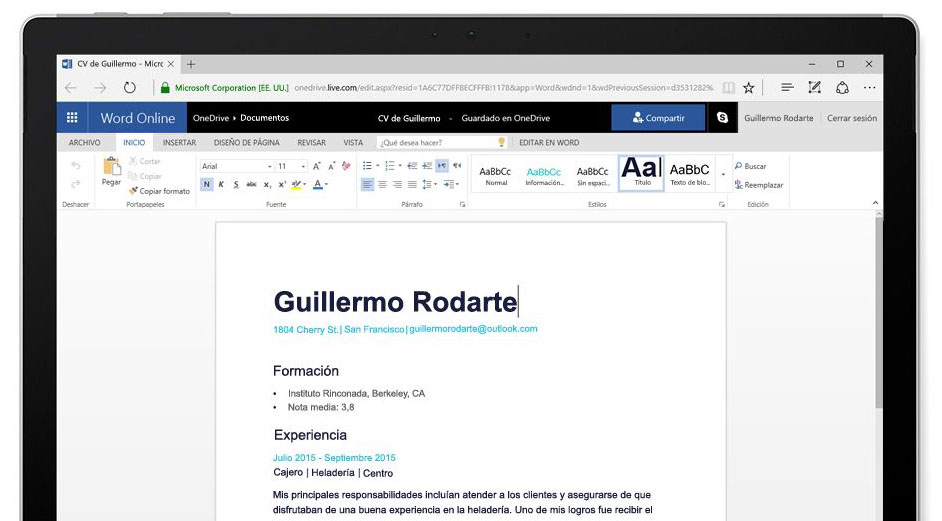942x521 pixels.
Task: Click the clear formatting eraser icon
Action: pyautogui.click(x=346, y=166)
